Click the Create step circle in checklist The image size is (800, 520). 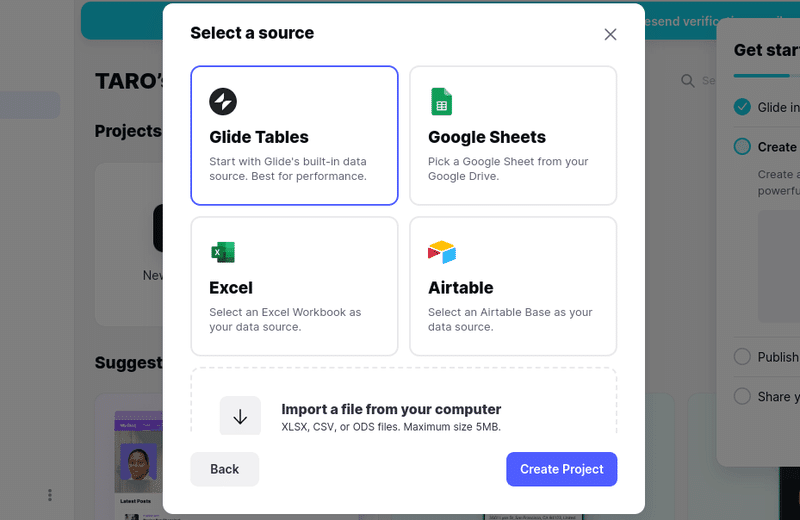point(742,146)
